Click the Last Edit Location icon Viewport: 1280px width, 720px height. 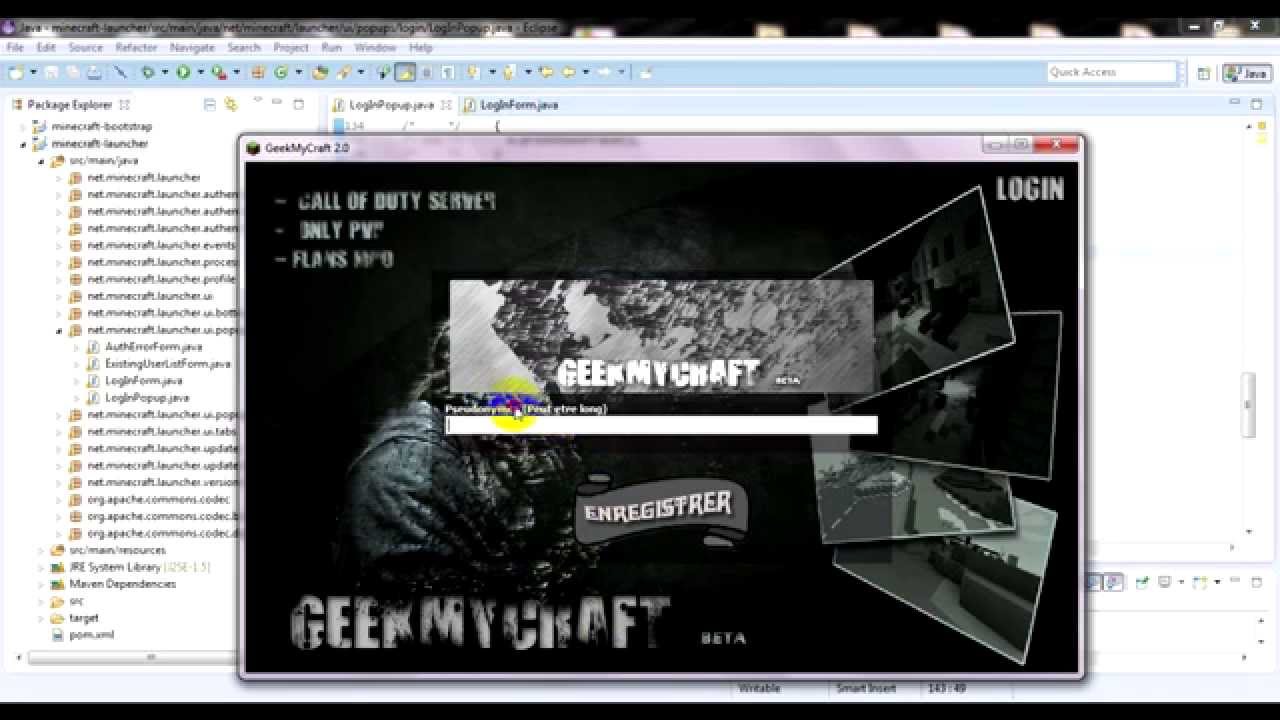(x=546, y=72)
